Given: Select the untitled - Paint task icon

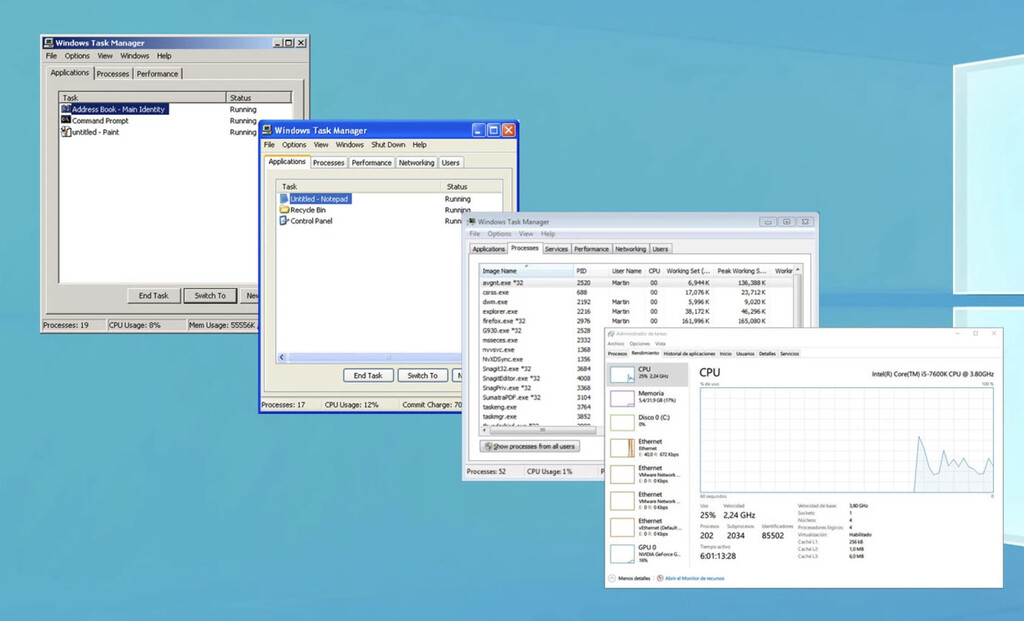Looking at the screenshot, I should click(66, 132).
